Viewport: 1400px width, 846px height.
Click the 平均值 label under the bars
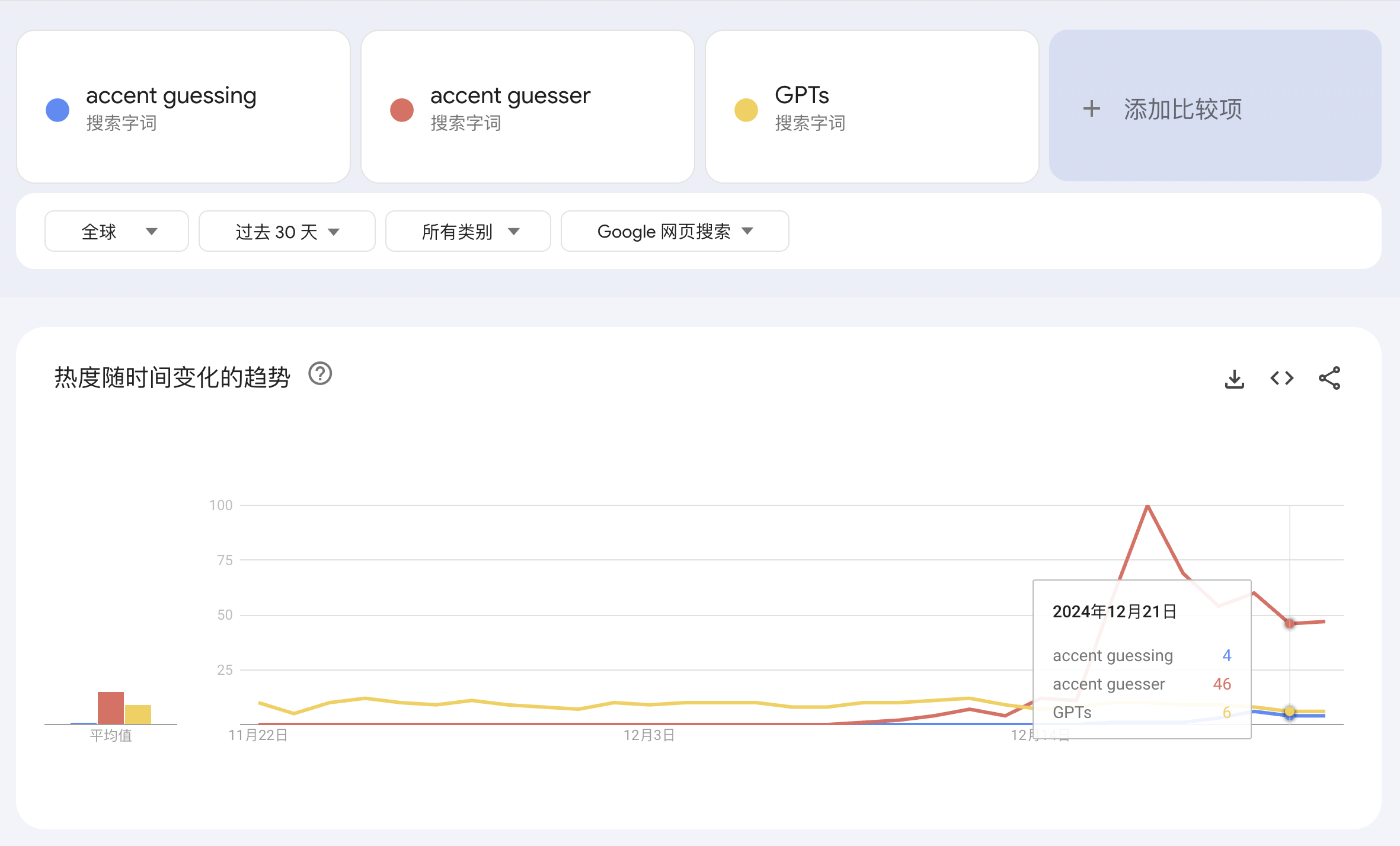(111, 735)
